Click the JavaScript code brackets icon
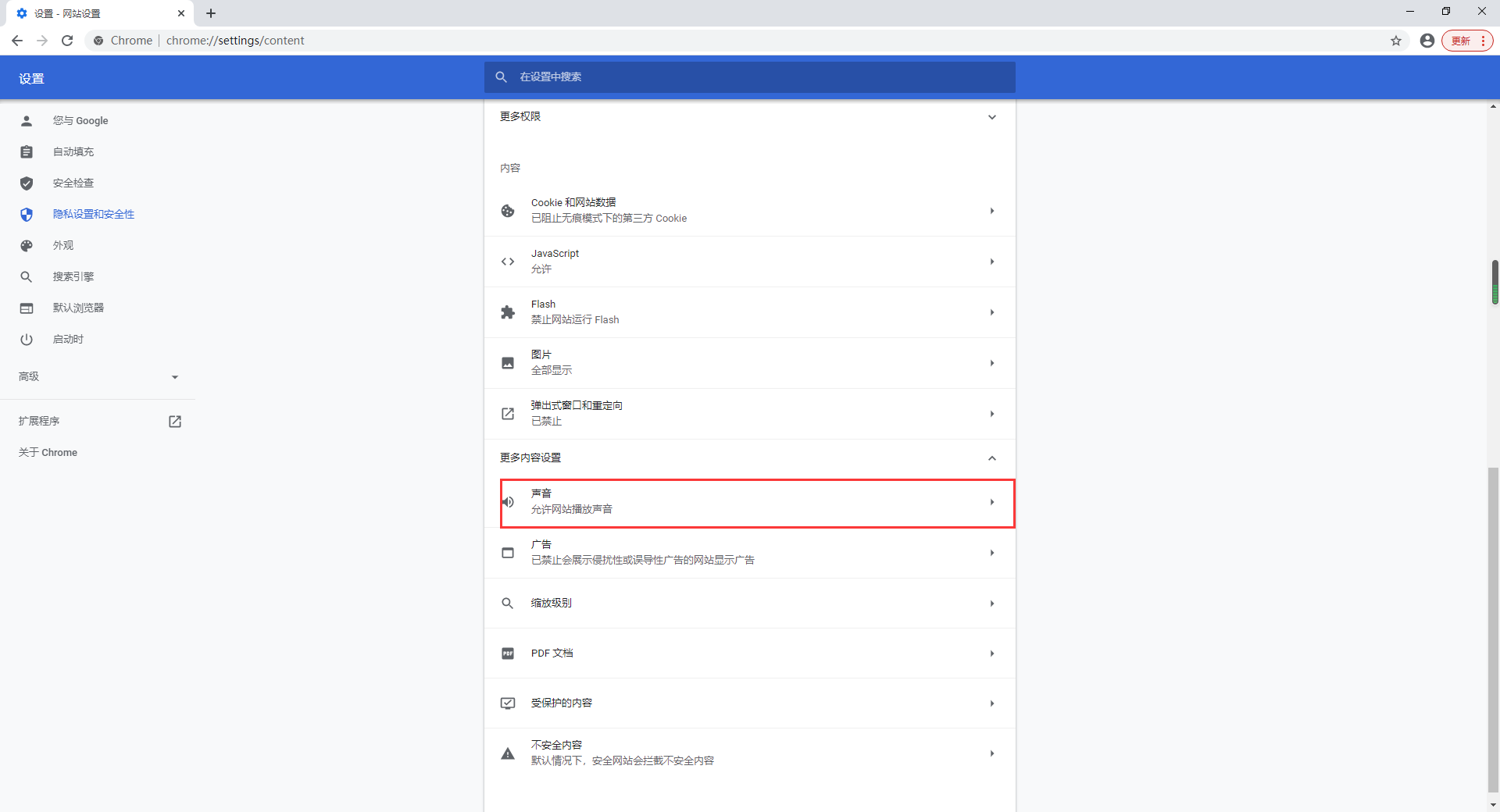 [508, 262]
